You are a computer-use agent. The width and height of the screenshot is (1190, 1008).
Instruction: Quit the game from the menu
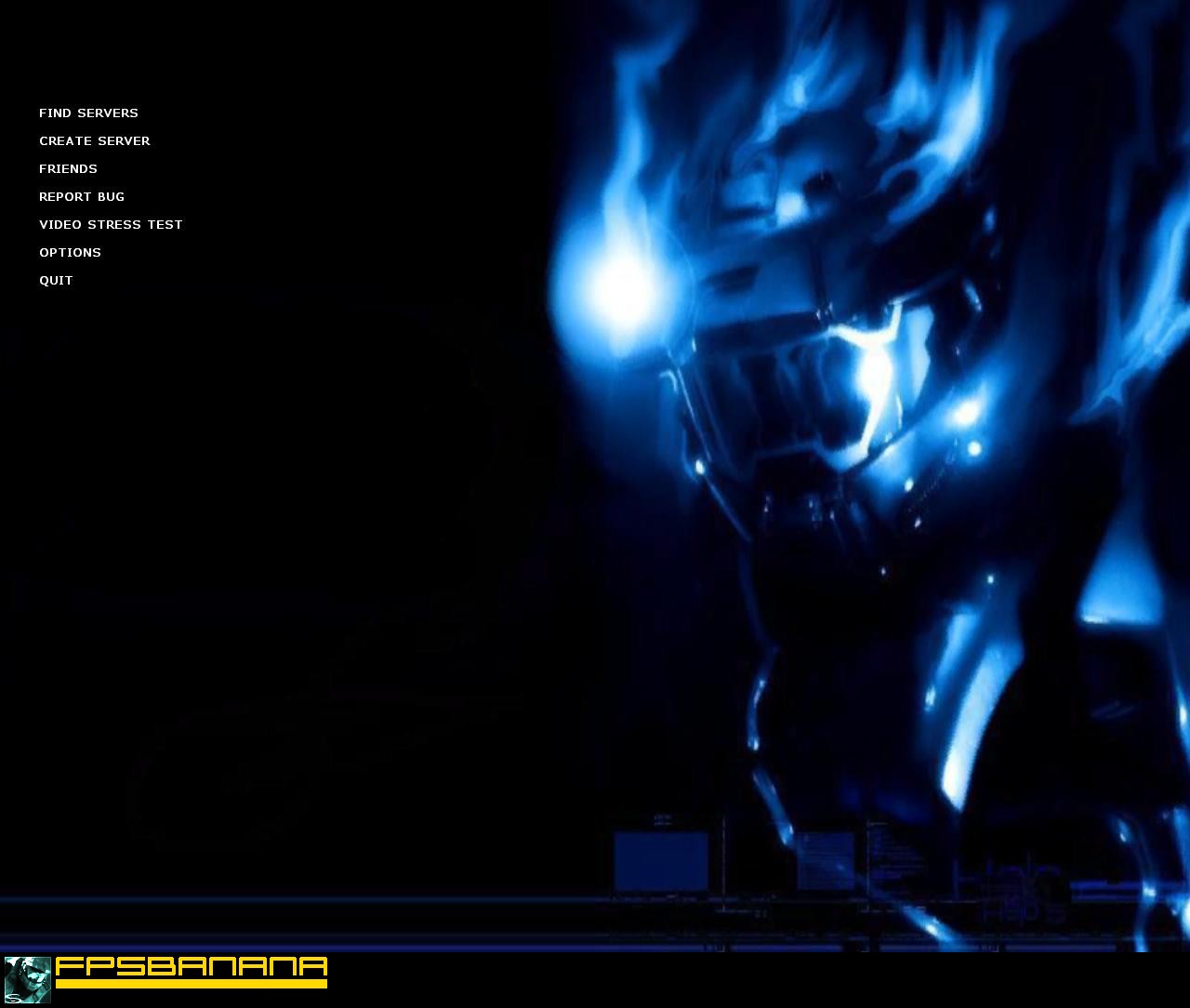coord(56,281)
